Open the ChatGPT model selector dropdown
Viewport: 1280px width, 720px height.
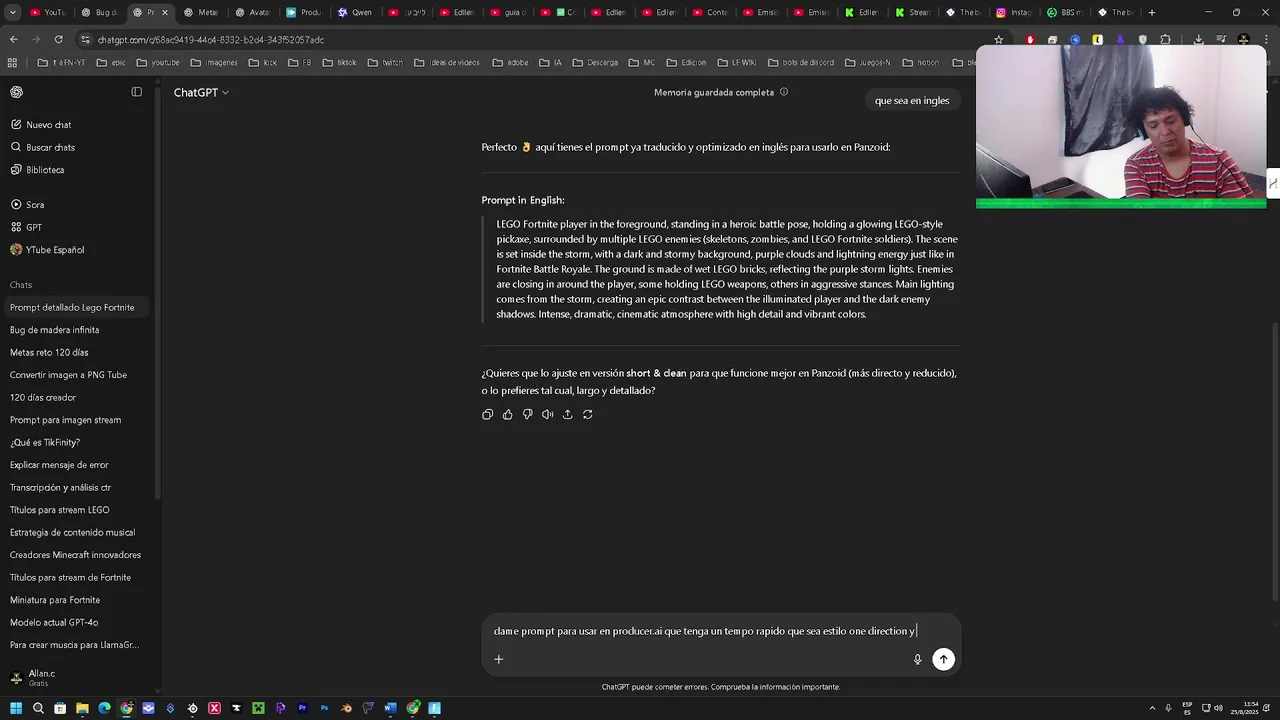pyautogui.click(x=201, y=92)
